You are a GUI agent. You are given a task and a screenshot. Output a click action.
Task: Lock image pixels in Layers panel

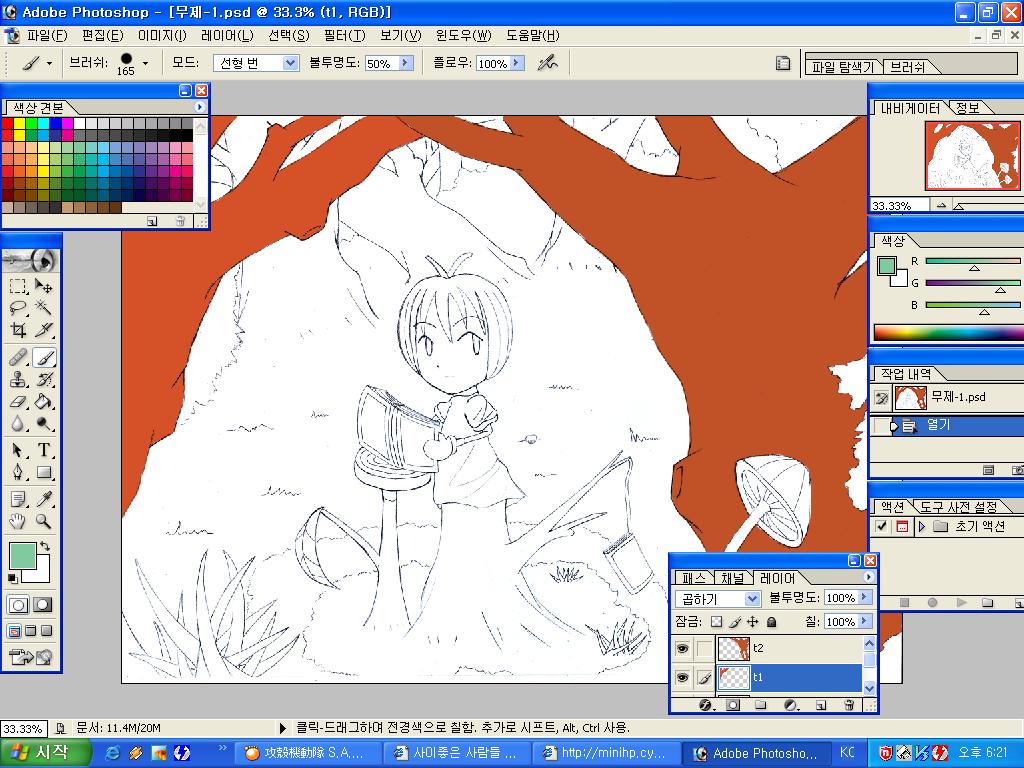pyautogui.click(x=735, y=622)
